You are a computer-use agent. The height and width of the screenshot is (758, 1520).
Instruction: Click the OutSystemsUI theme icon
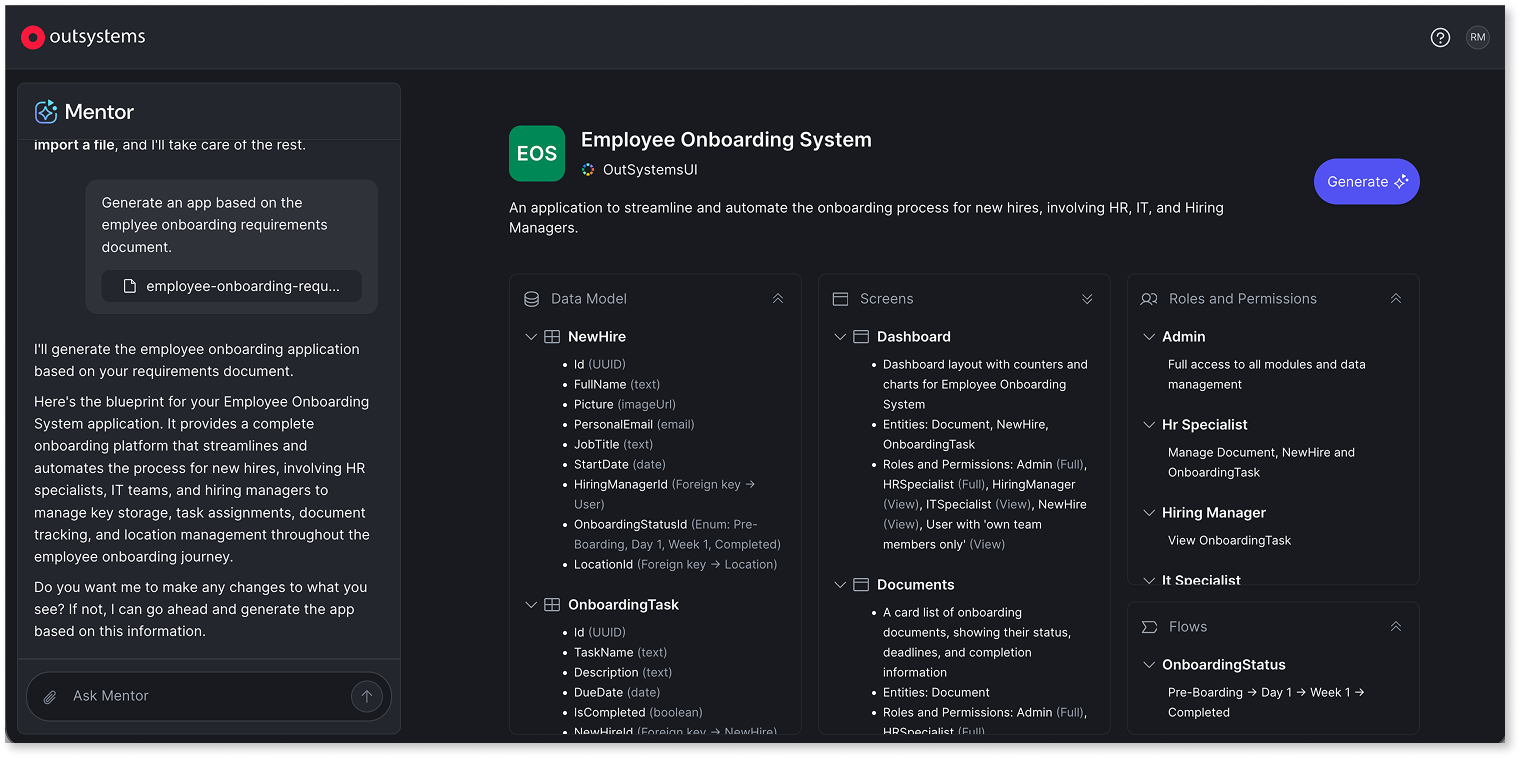pyautogui.click(x=588, y=170)
